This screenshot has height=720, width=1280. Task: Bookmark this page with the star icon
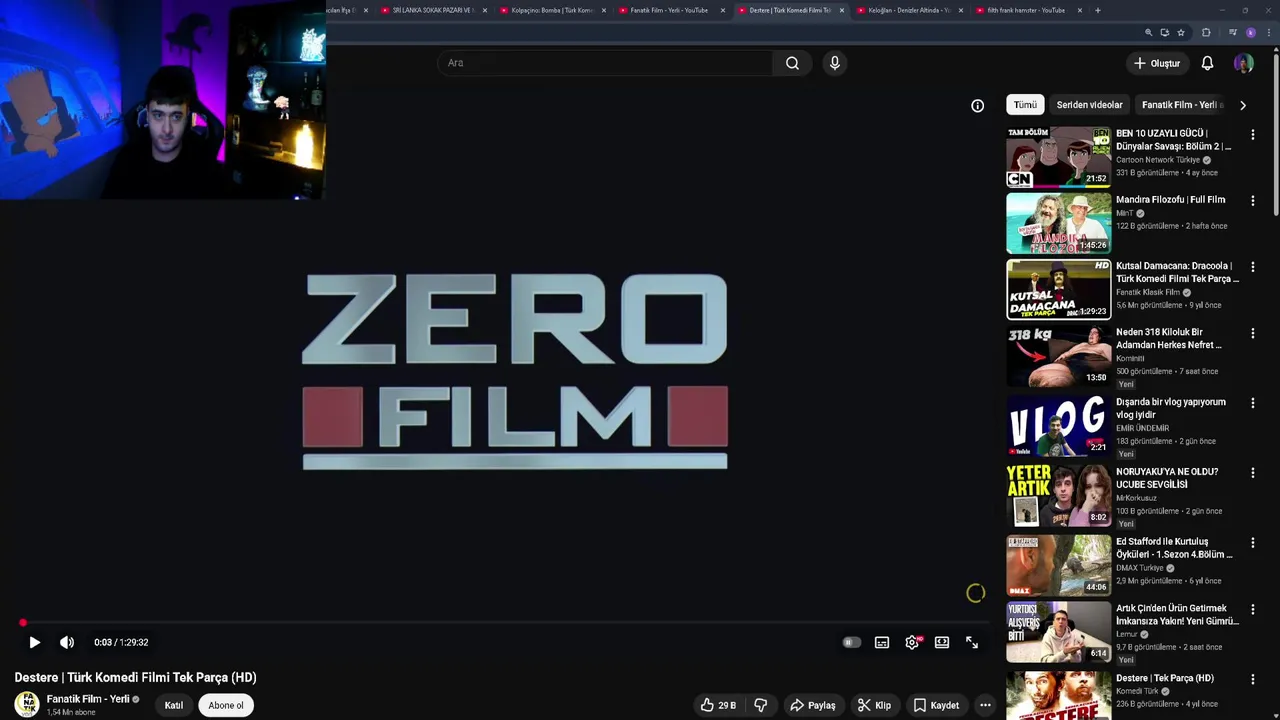(1181, 32)
